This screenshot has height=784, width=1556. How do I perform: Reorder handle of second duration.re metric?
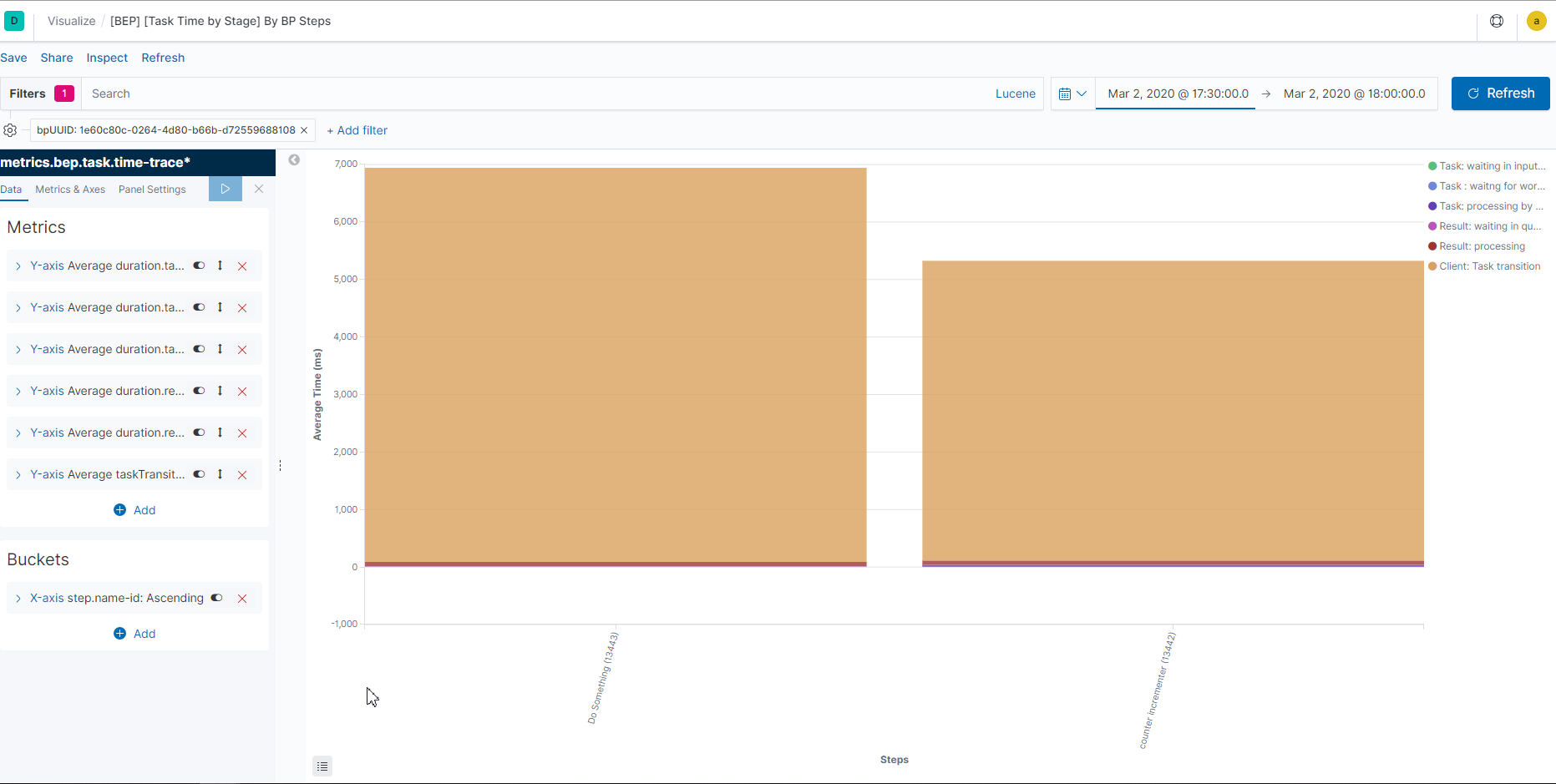220,432
